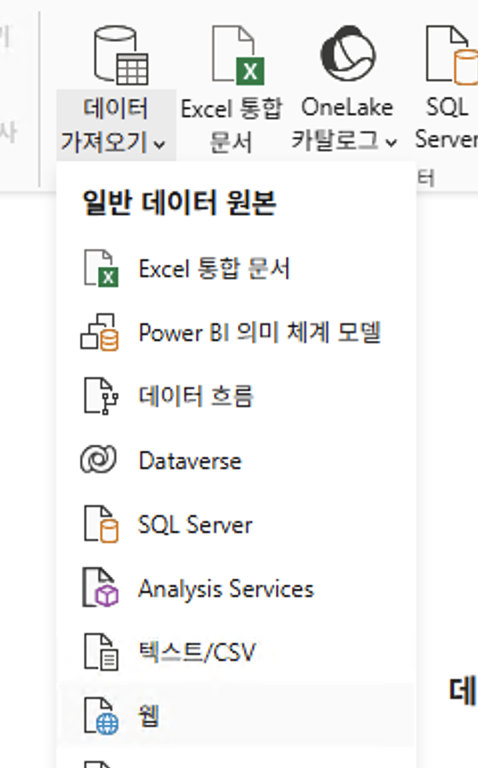Viewport: 478px width, 768px height.
Task: Click the dataflow icon in the menu
Action: [x=101, y=396]
